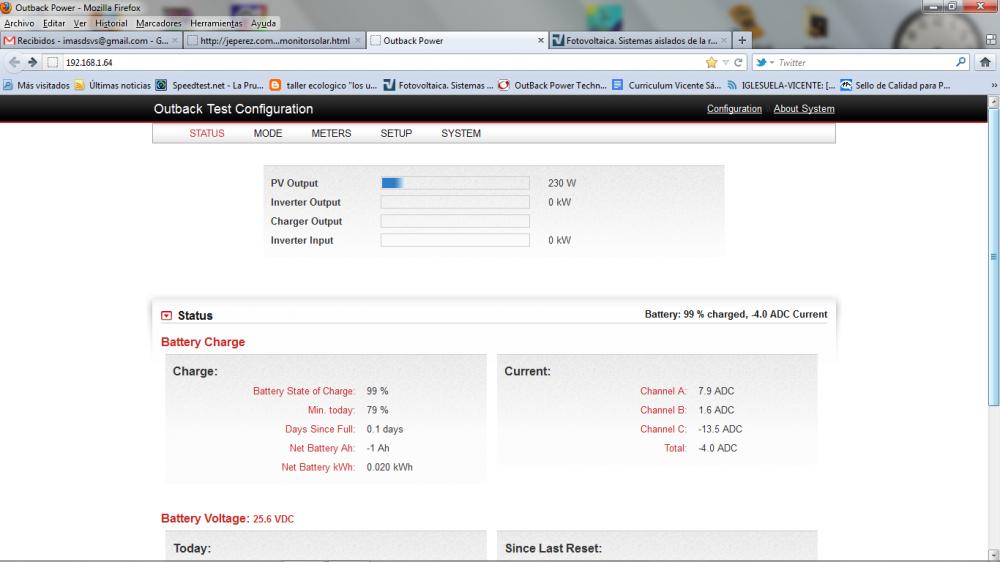Click the About System link
This screenshot has width=1000, height=562.
point(804,108)
